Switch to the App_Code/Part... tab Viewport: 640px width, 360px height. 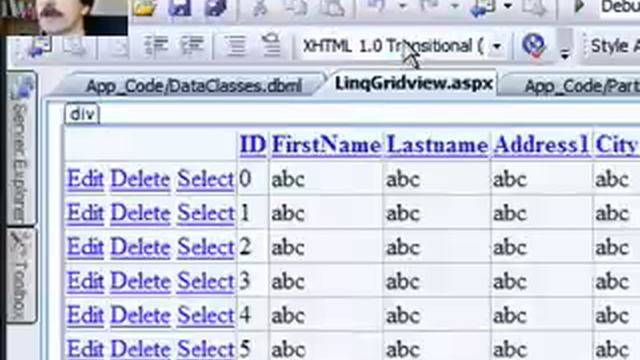(x=582, y=86)
